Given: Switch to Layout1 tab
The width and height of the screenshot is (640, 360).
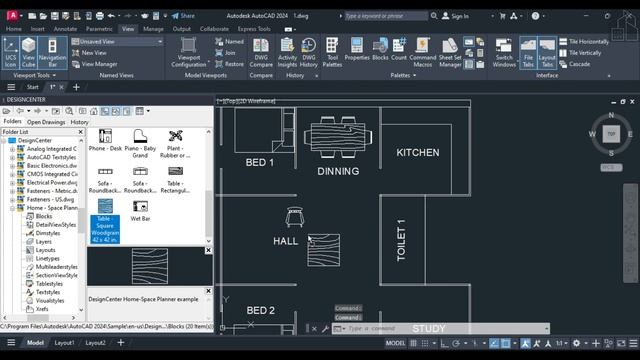Looking at the screenshot, I should click(64, 343).
